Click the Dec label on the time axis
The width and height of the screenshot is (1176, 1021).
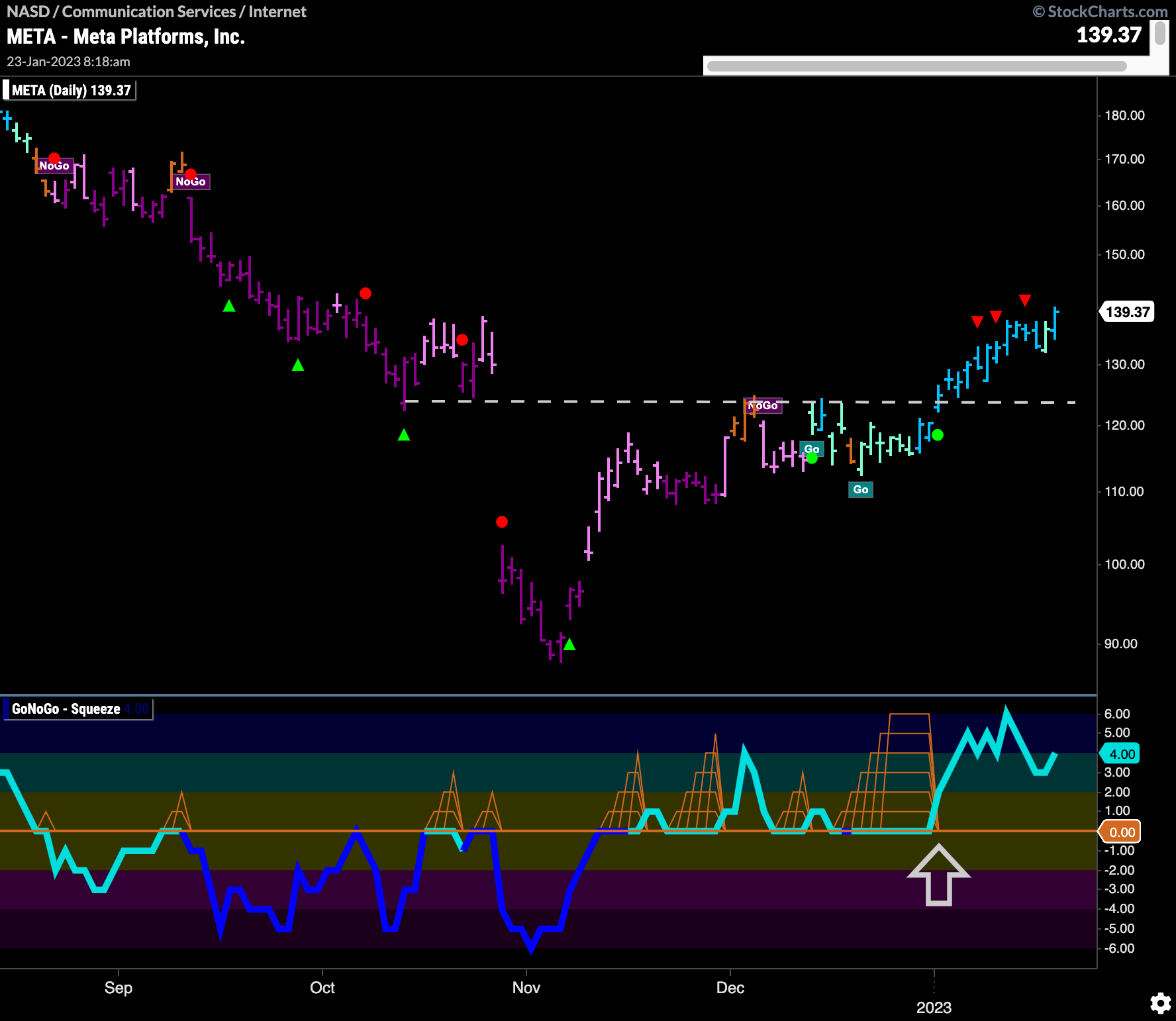730,988
